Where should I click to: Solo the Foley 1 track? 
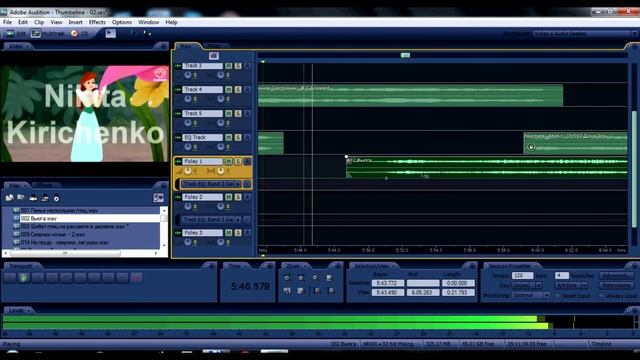[238, 162]
